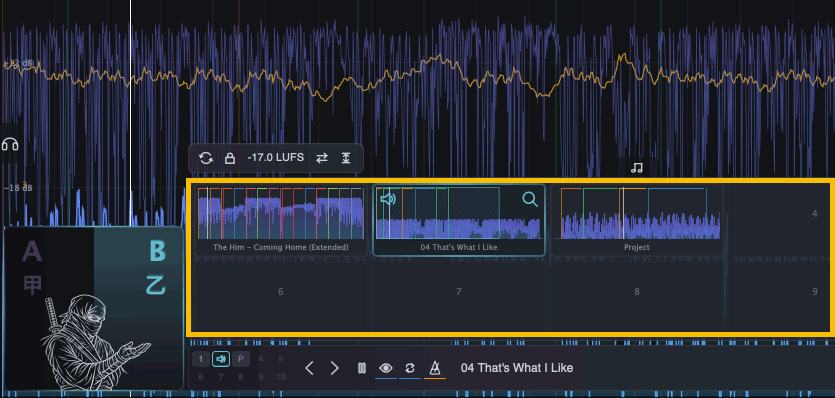This screenshot has height=398, width=835.
Task: Select the P project track button
Action: click(240, 360)
